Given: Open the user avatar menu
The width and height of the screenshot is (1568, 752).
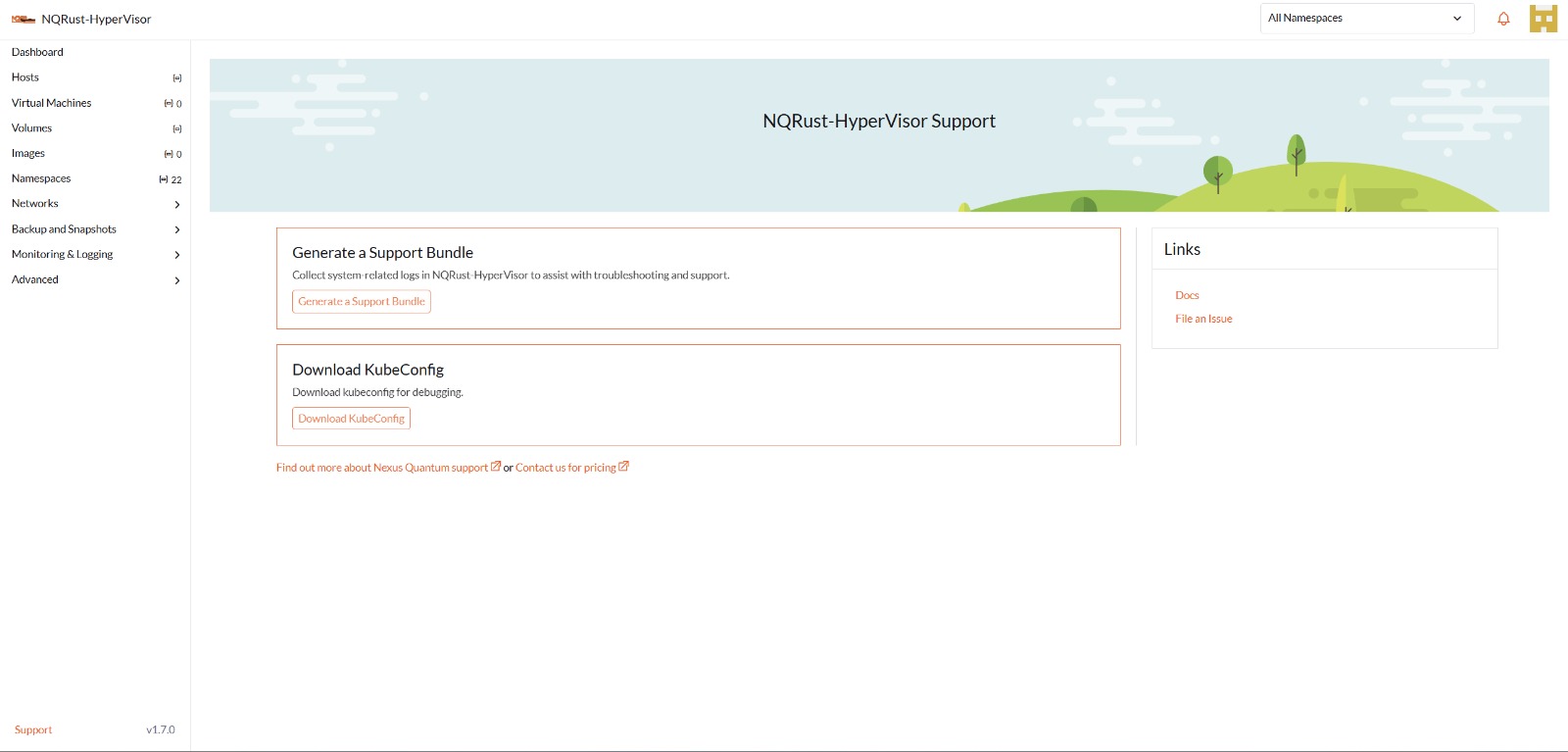Looking at the screenshot, I should (1543, 19).
